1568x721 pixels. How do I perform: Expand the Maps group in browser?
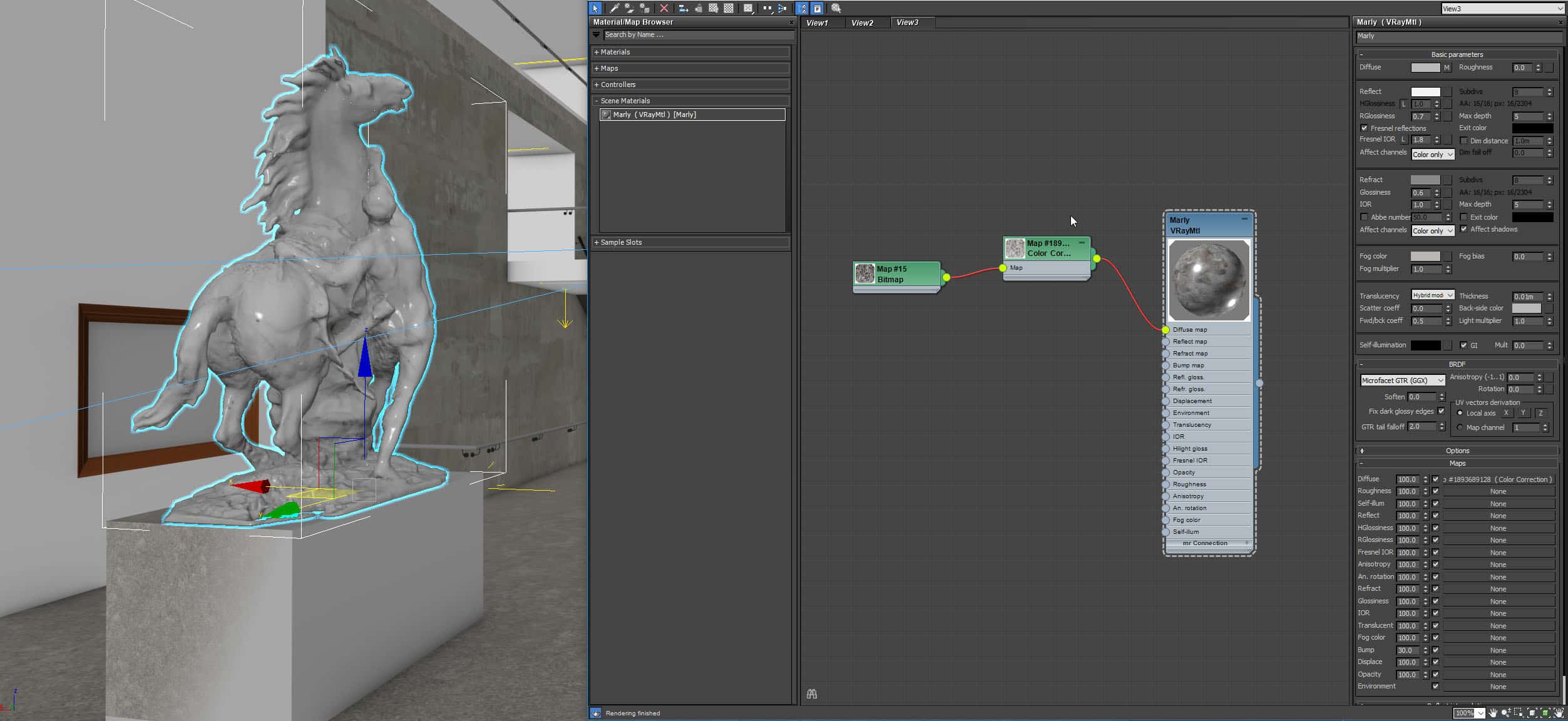pos(691,68)
